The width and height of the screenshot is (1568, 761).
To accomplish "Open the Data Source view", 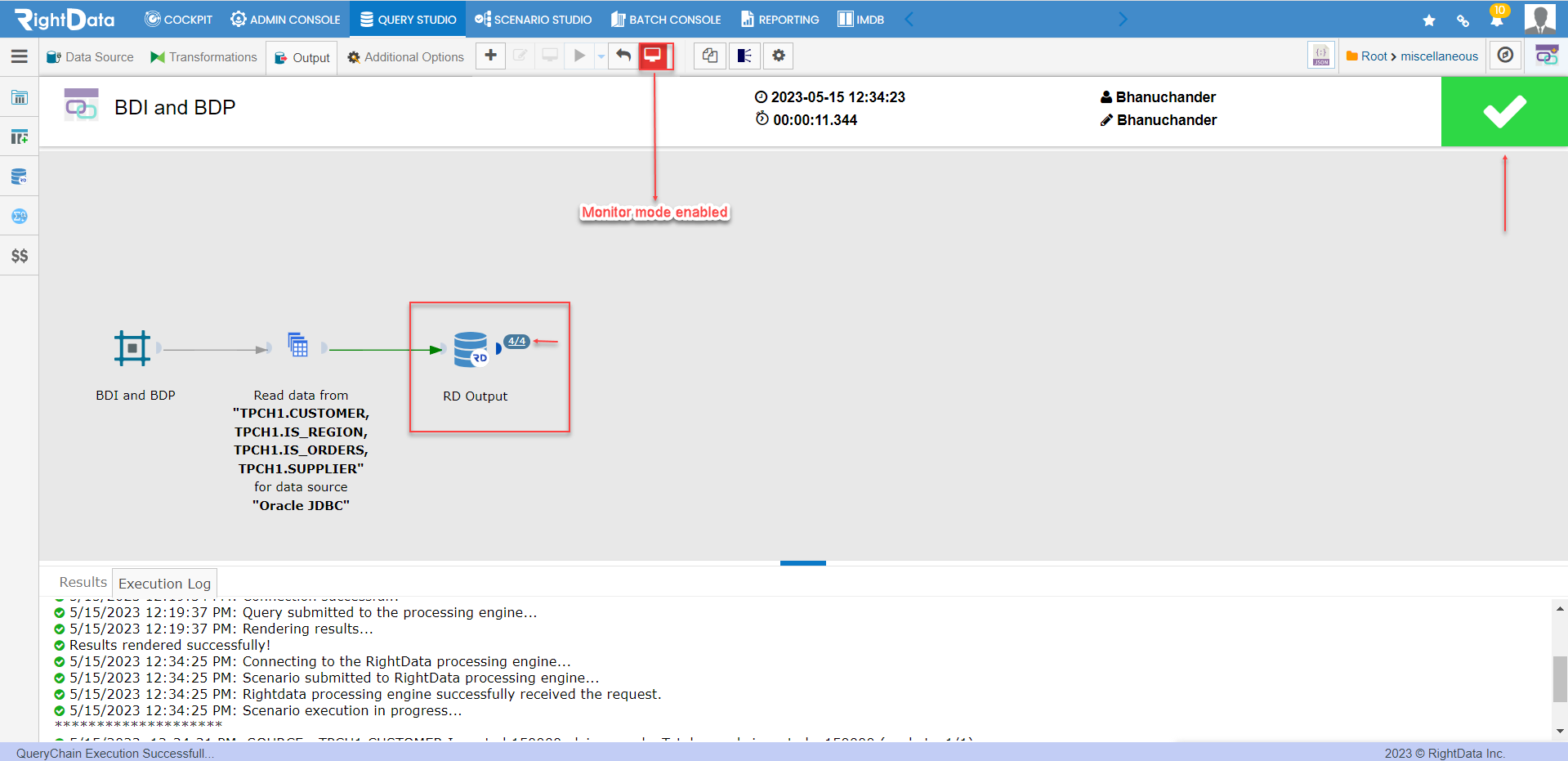I will [89, 56].
